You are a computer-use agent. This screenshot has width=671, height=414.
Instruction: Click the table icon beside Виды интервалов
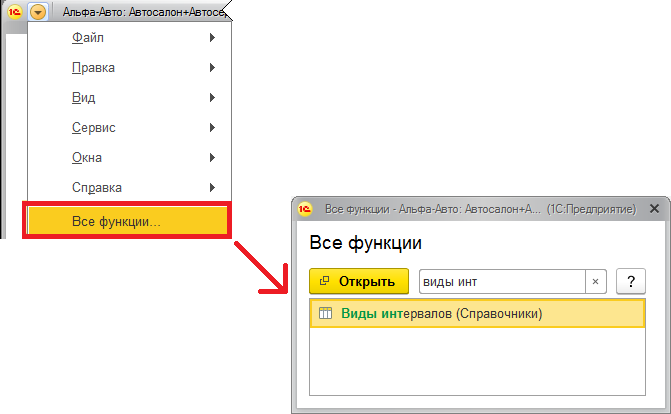(325, 313)
